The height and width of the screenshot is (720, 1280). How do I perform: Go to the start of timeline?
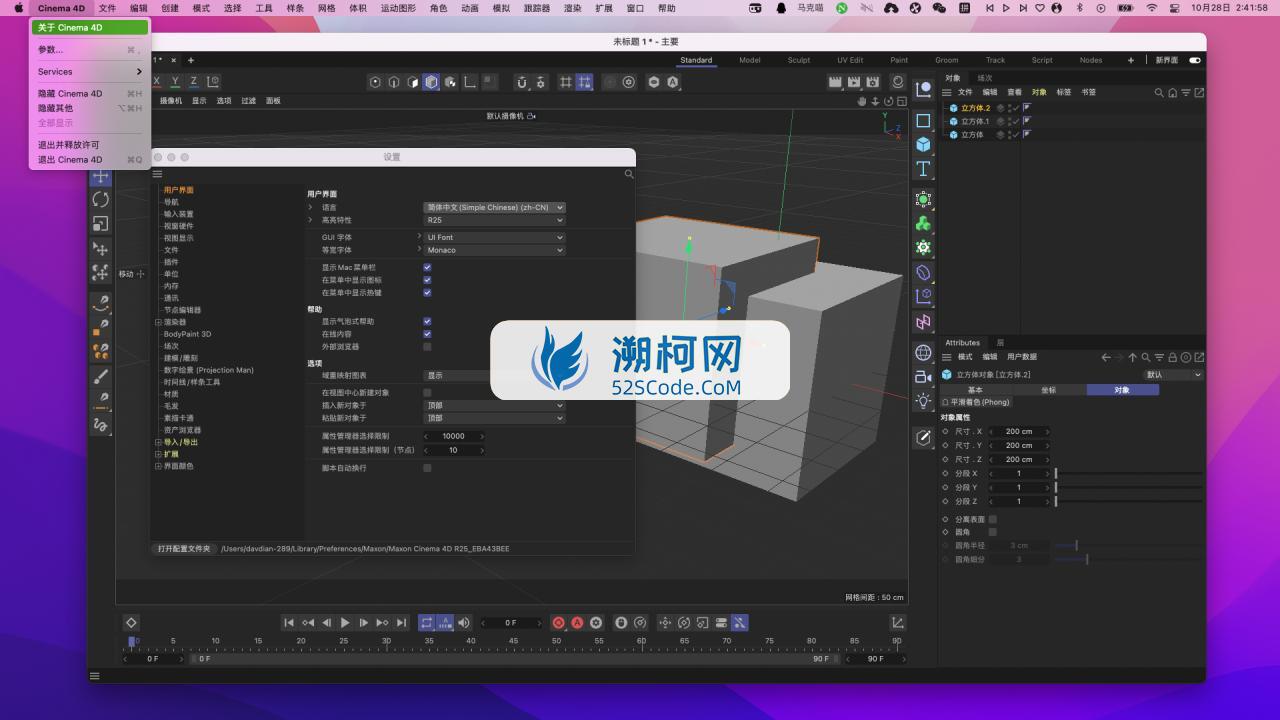[x=289, y=622]
